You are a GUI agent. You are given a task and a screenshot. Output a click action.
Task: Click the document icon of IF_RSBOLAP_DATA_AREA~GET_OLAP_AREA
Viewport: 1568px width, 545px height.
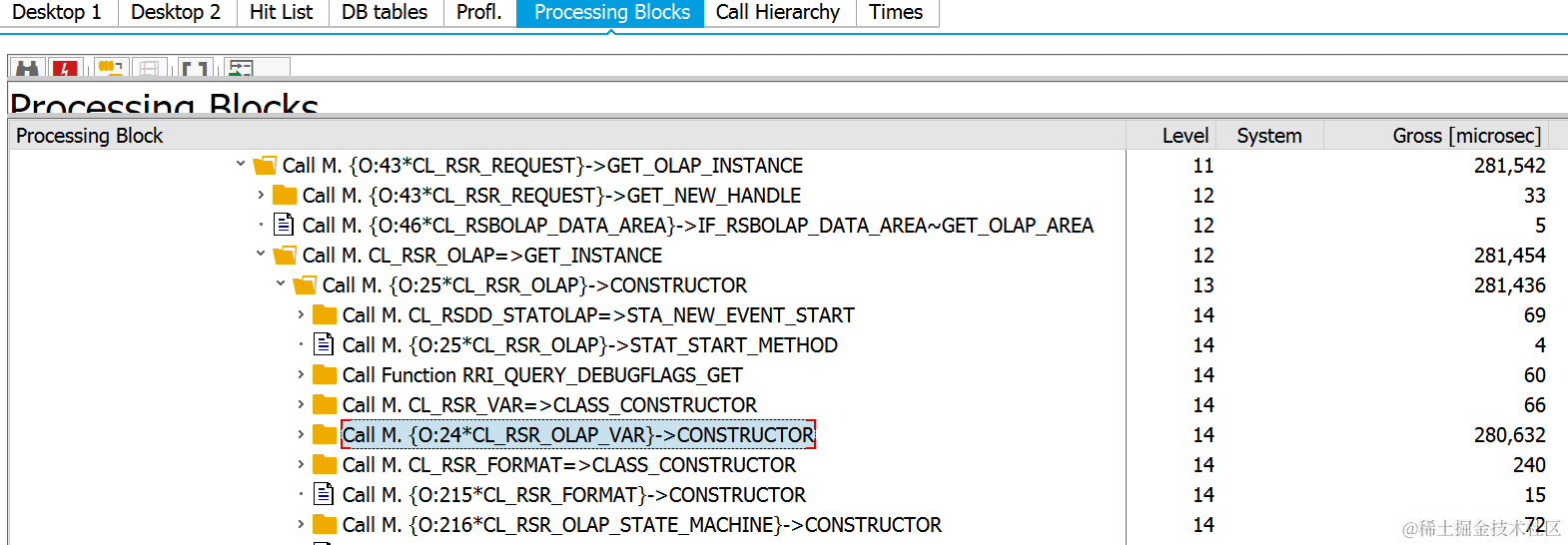[x=284, y=225]
